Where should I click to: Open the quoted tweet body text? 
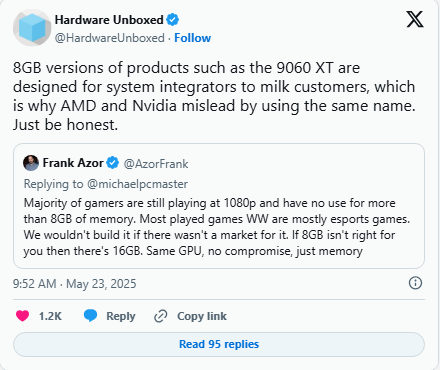click(x=217, y=227)
